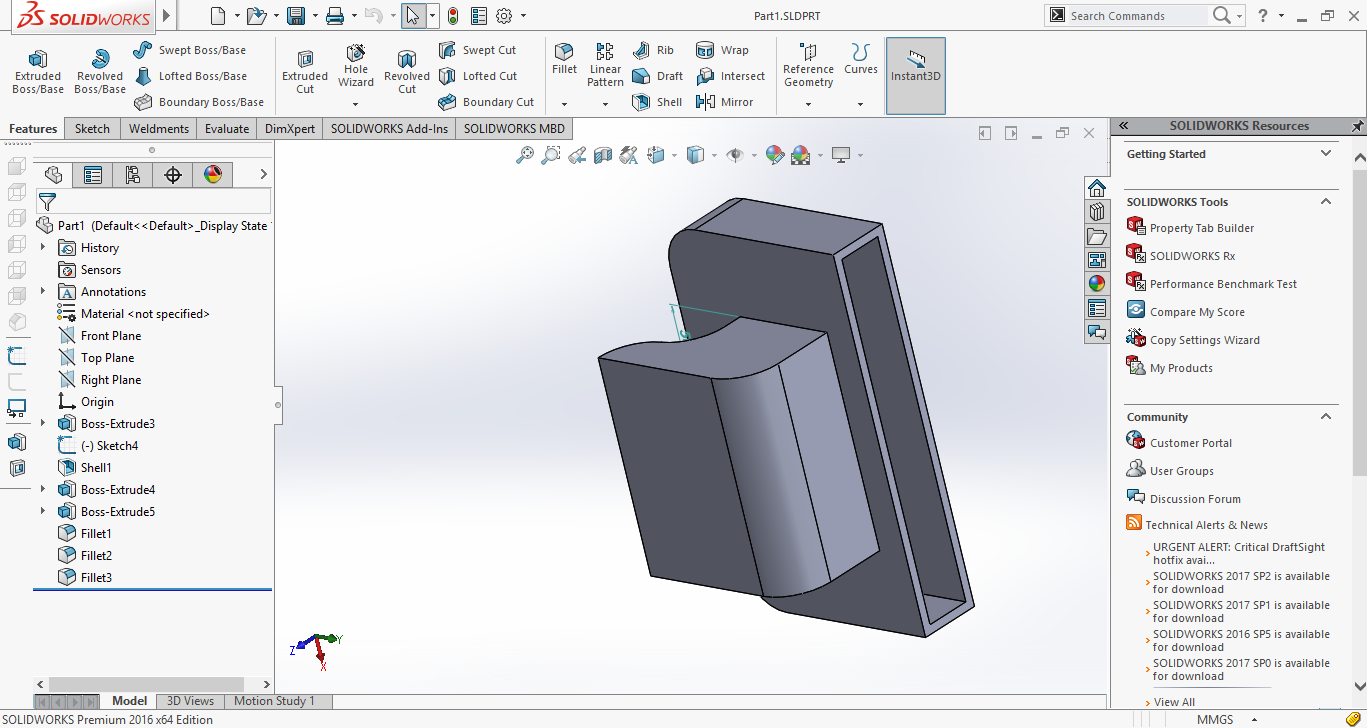
Task: Select the Extruded Boss/Base tool
Action: (x=37, y=72)
